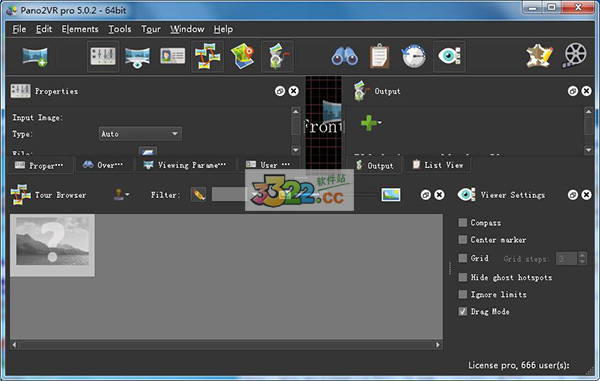
Task: Check the Ignore limits option
Action: [463, 294]
